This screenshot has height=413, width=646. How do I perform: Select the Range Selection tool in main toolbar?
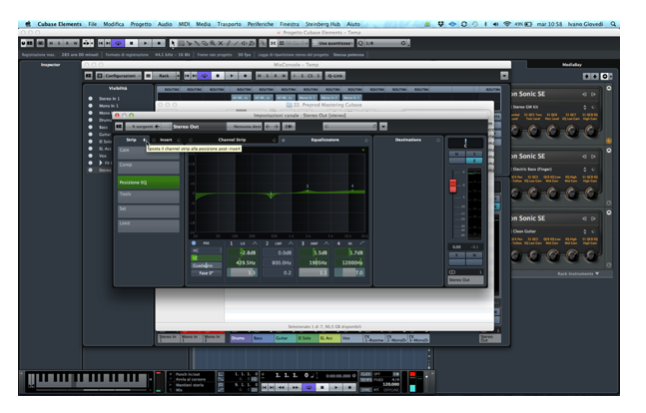point(181,43)
